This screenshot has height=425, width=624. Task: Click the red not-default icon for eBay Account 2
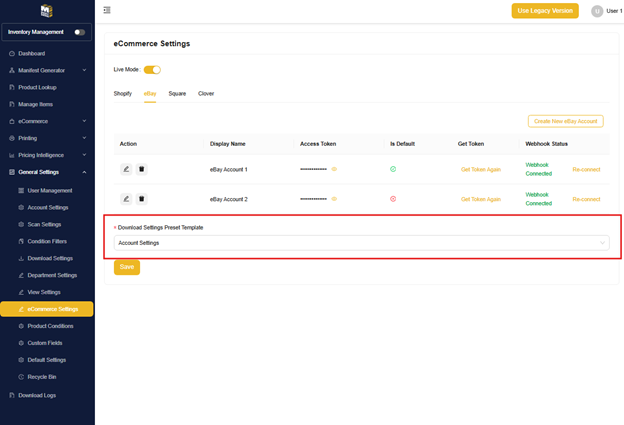(393, 199)
